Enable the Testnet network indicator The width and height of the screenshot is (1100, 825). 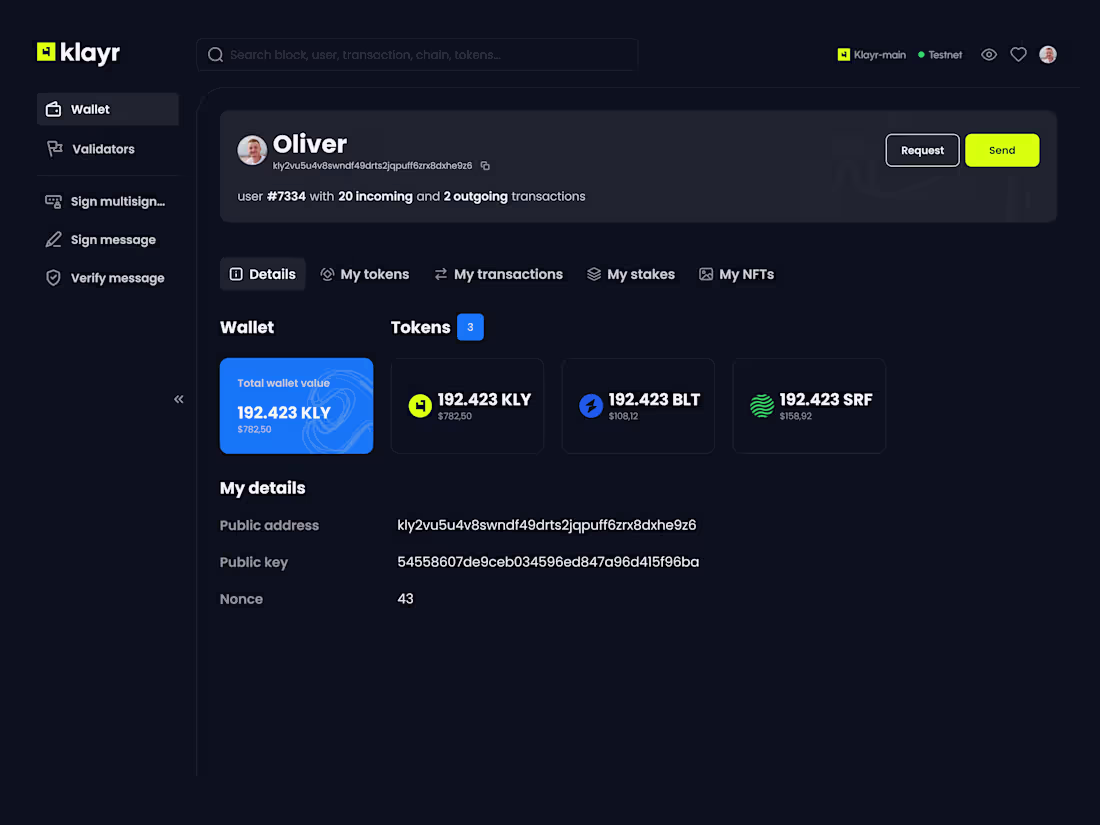(938, 55)
